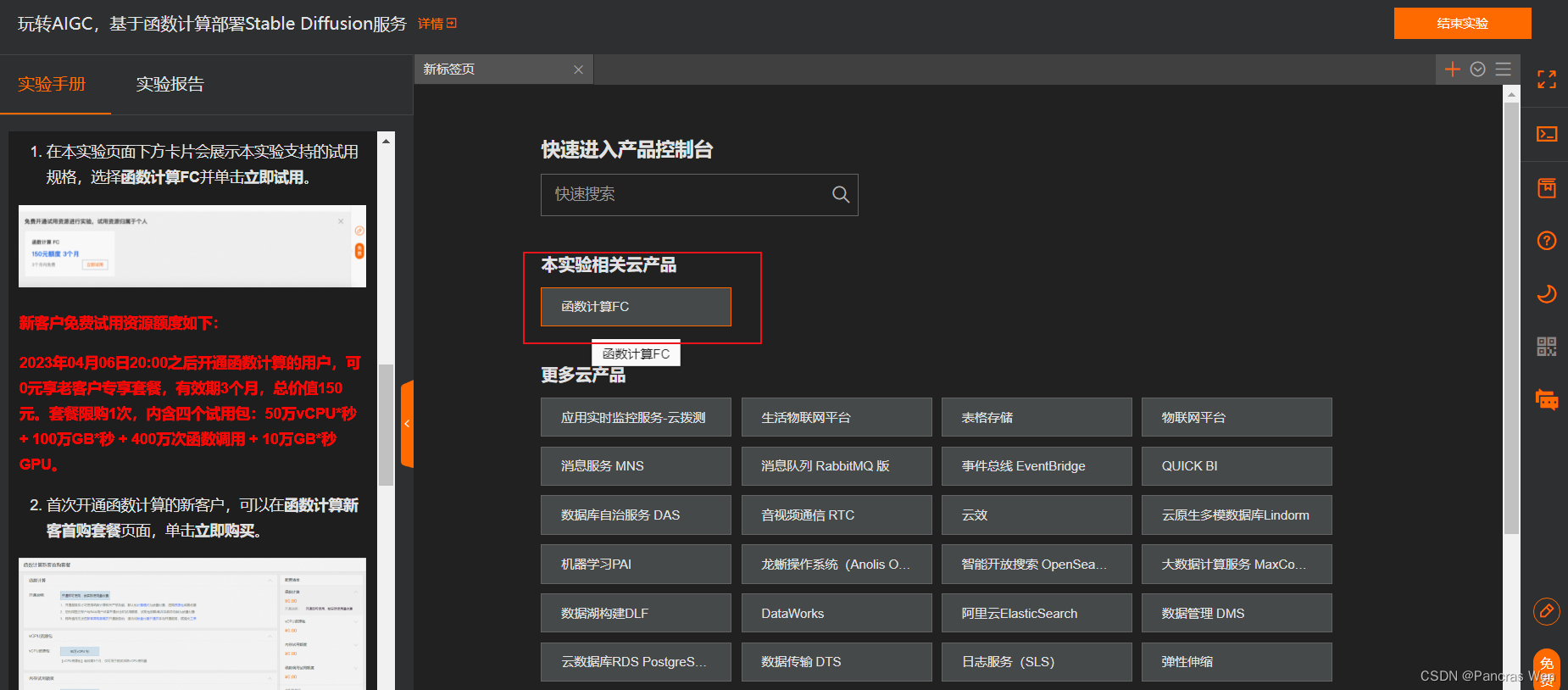Screen dimensions: 1568x690
Task: Open the circled down-arrow tab menu
Action: coord(1478,70)
